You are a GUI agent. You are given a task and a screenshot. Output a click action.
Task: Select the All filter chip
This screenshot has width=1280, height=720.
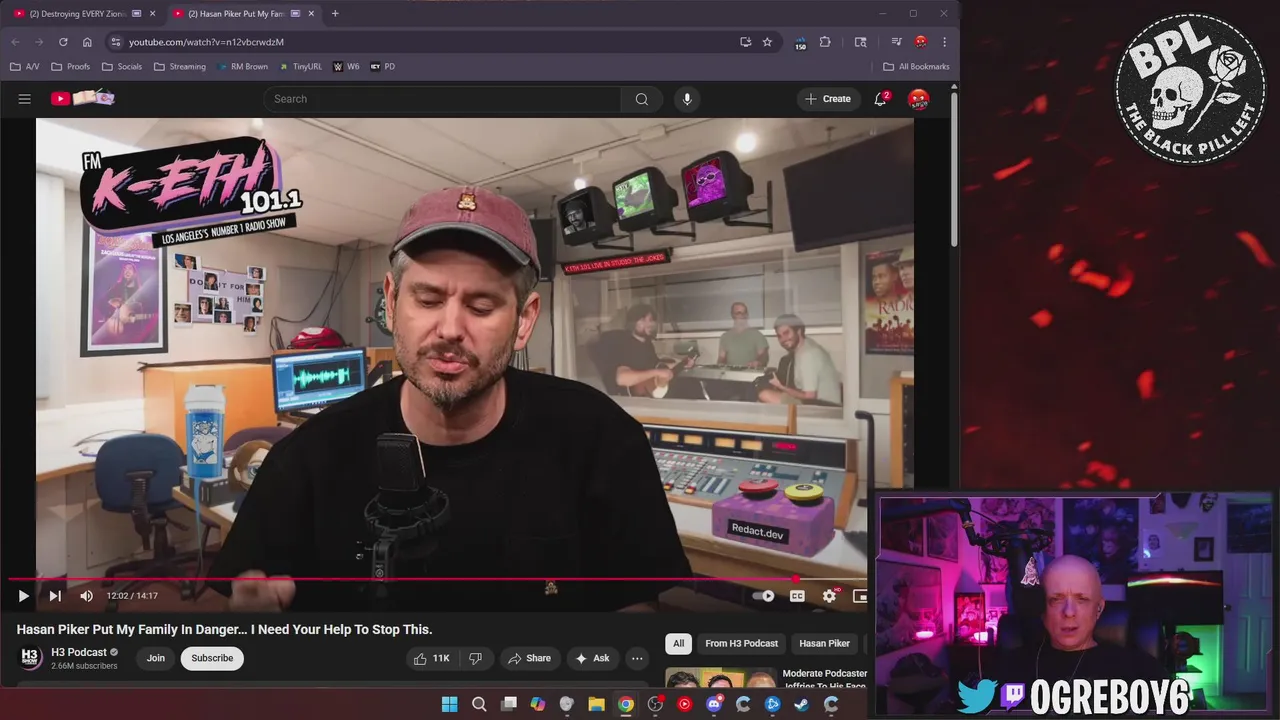pyautogui.click(x=678, y=643)
